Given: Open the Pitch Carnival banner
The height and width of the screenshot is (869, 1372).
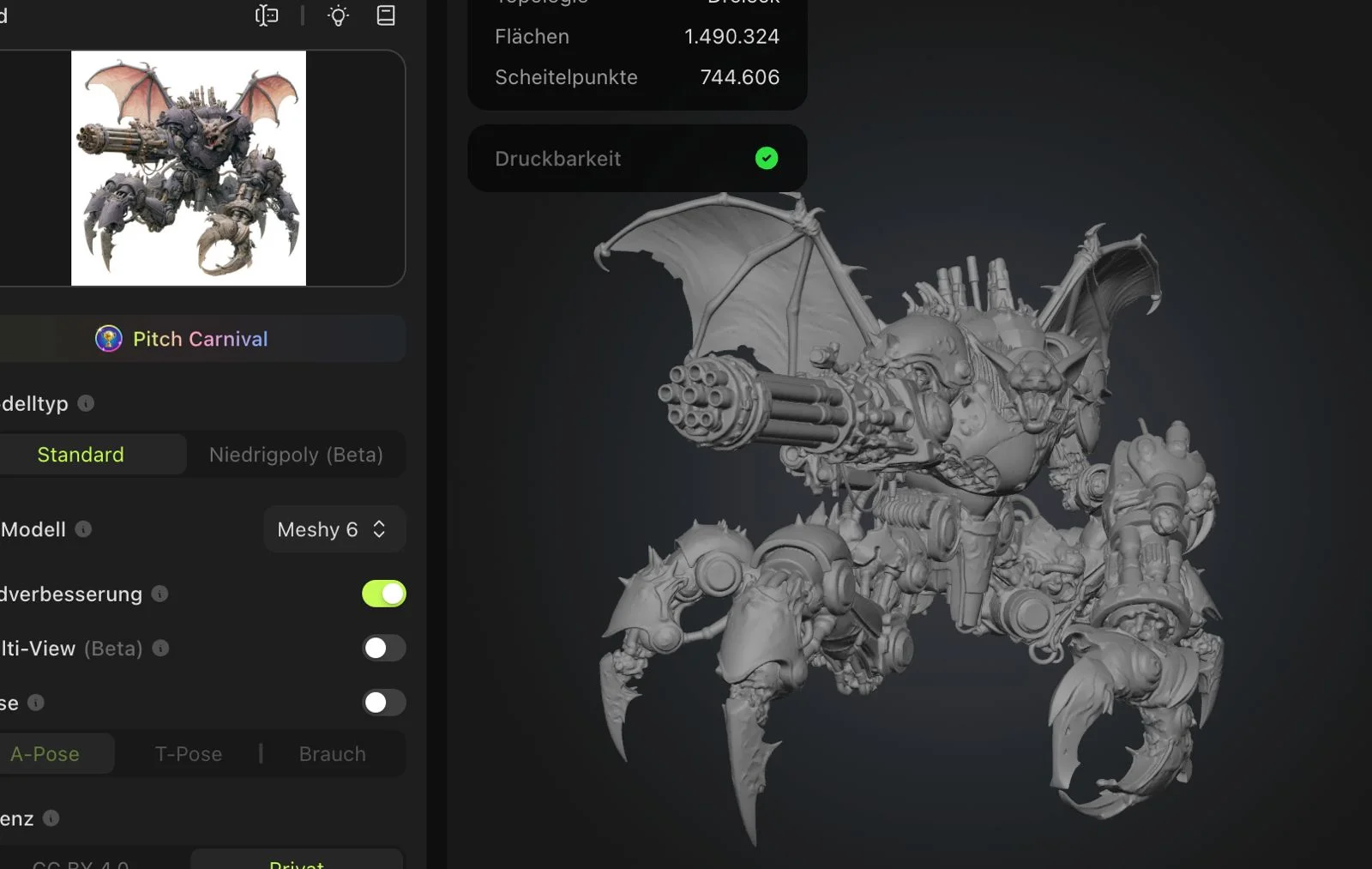Looking at the screenshot, I should [202, 339].
